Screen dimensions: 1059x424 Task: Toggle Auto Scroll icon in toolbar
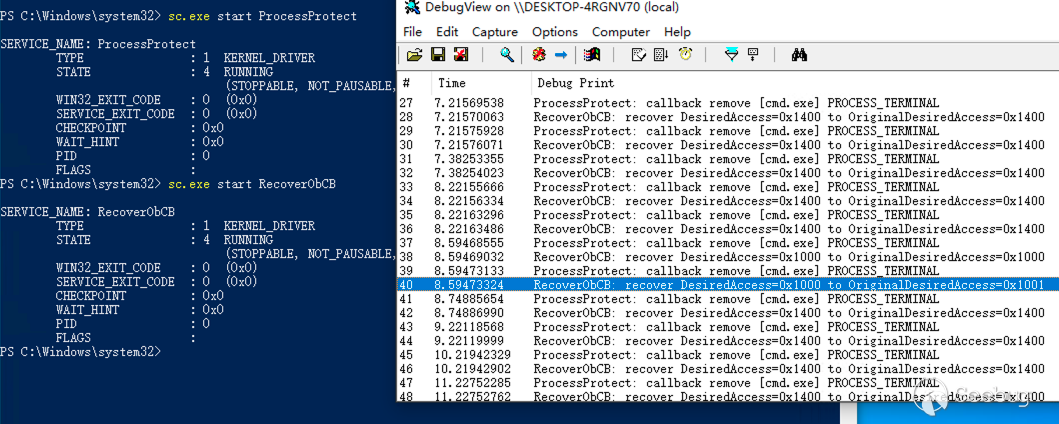point(661,55)
